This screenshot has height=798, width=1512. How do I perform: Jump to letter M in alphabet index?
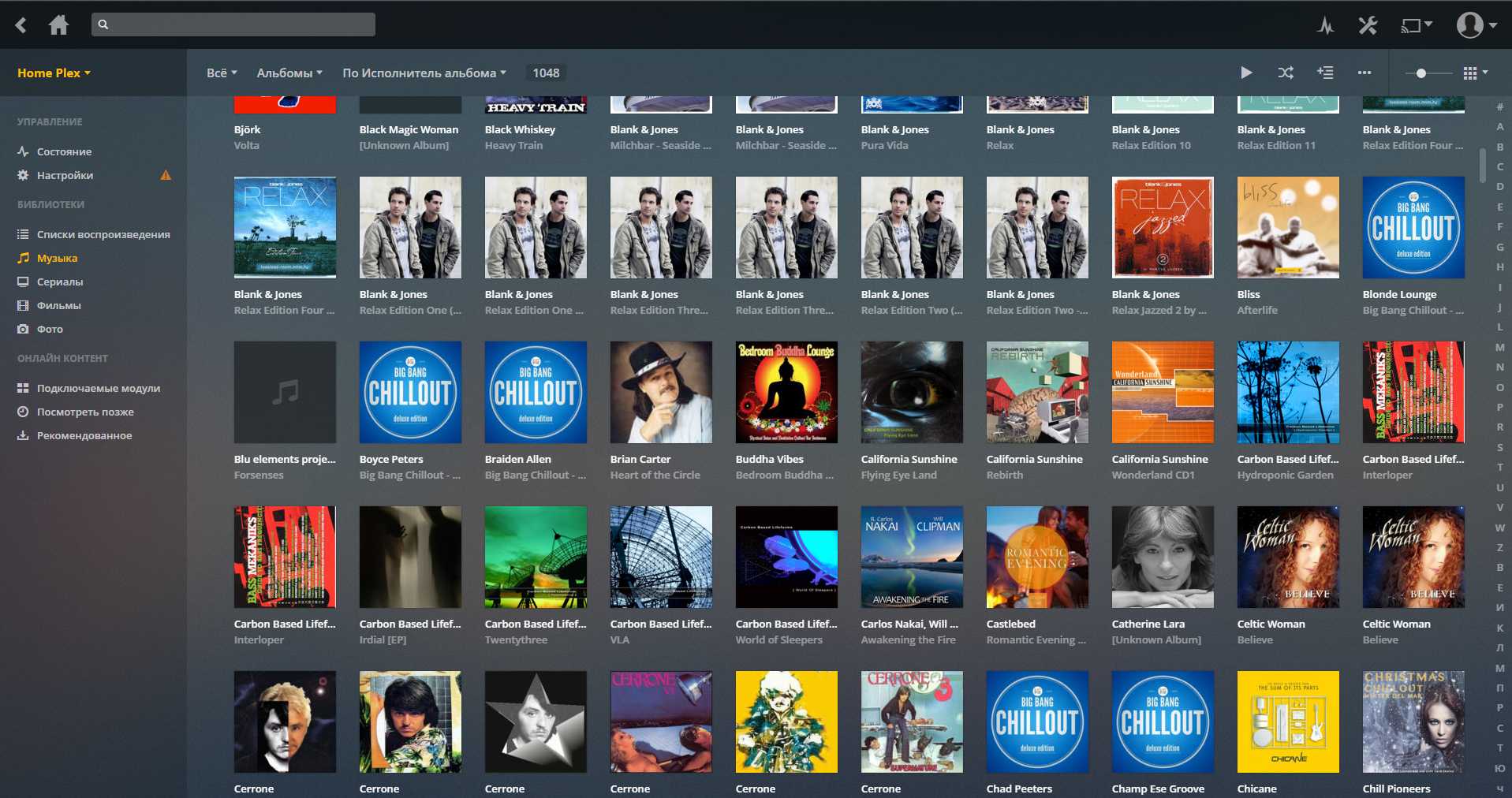(1499, 347)
